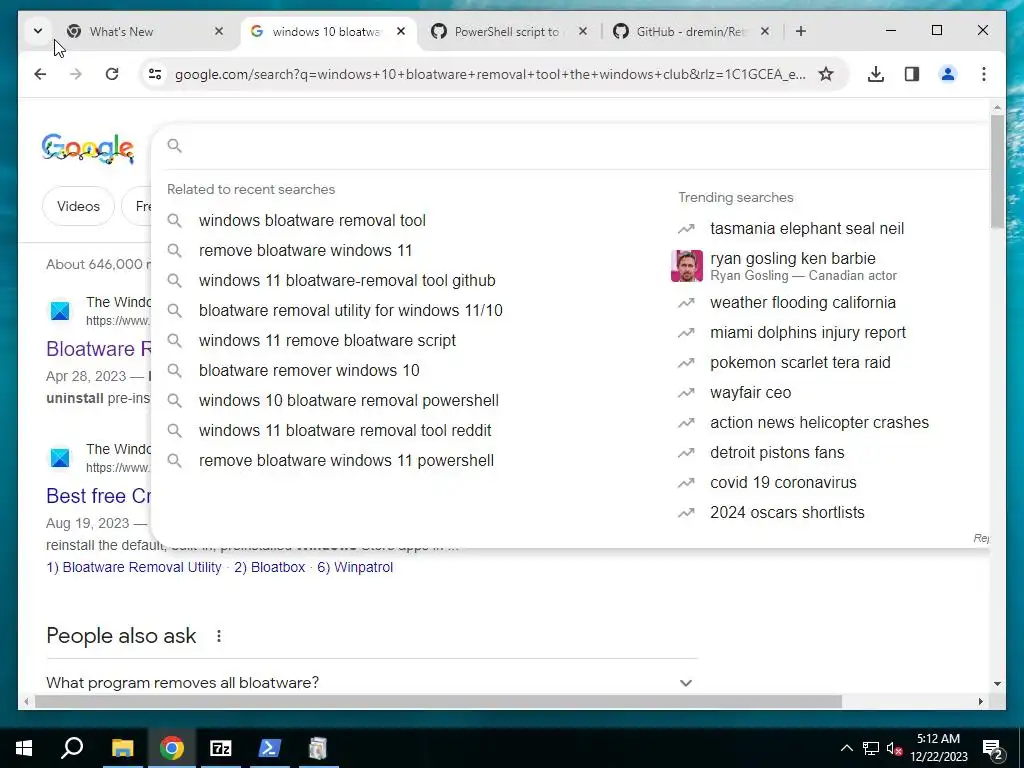The height and width of the screenshot is (768, 1024).
Task: Switch to the GitHub - dremin tab
Action: point(692,31)
